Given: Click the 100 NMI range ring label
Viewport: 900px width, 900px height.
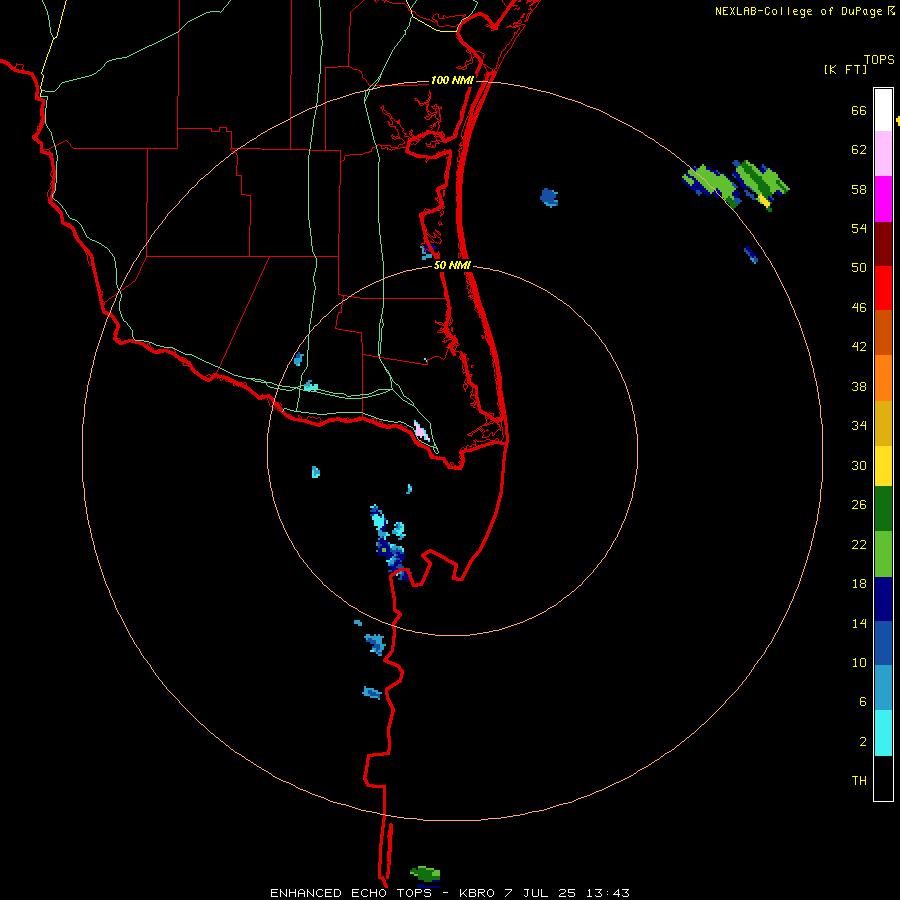Looking at the screenshot, I should [452, 80].
